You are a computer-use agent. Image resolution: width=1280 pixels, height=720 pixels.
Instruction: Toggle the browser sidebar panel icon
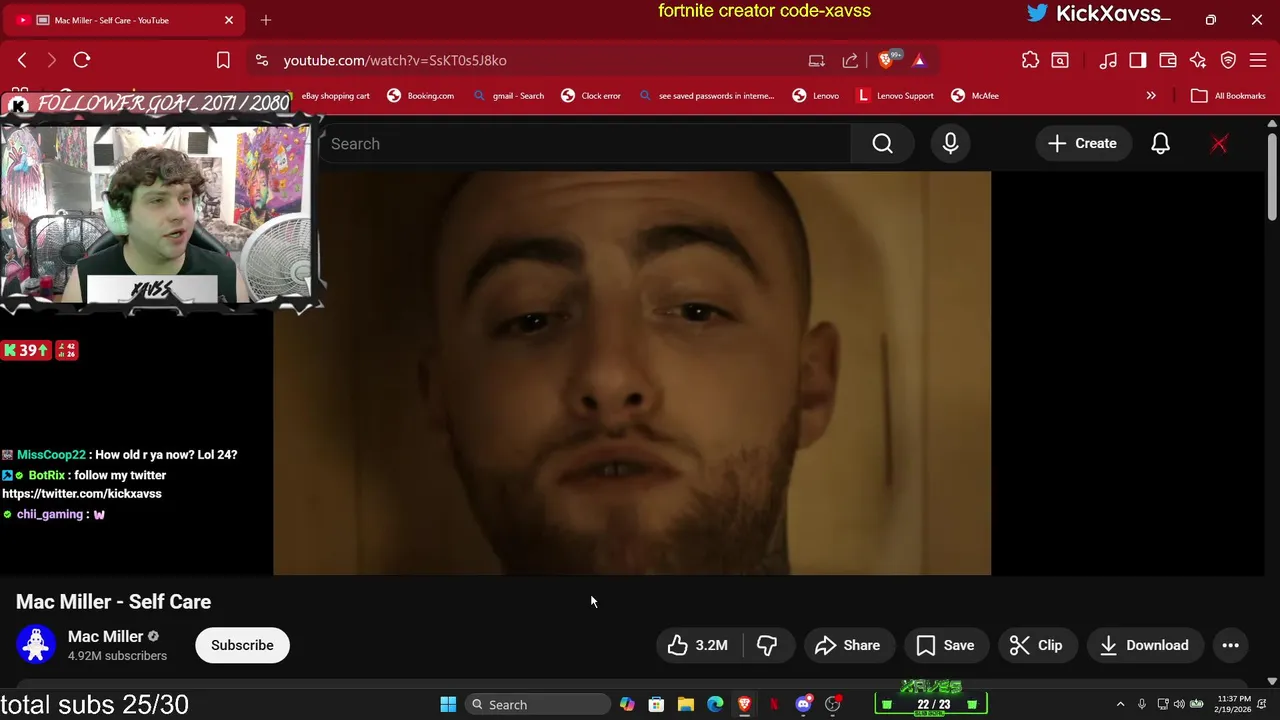[x=1138, y=60]
